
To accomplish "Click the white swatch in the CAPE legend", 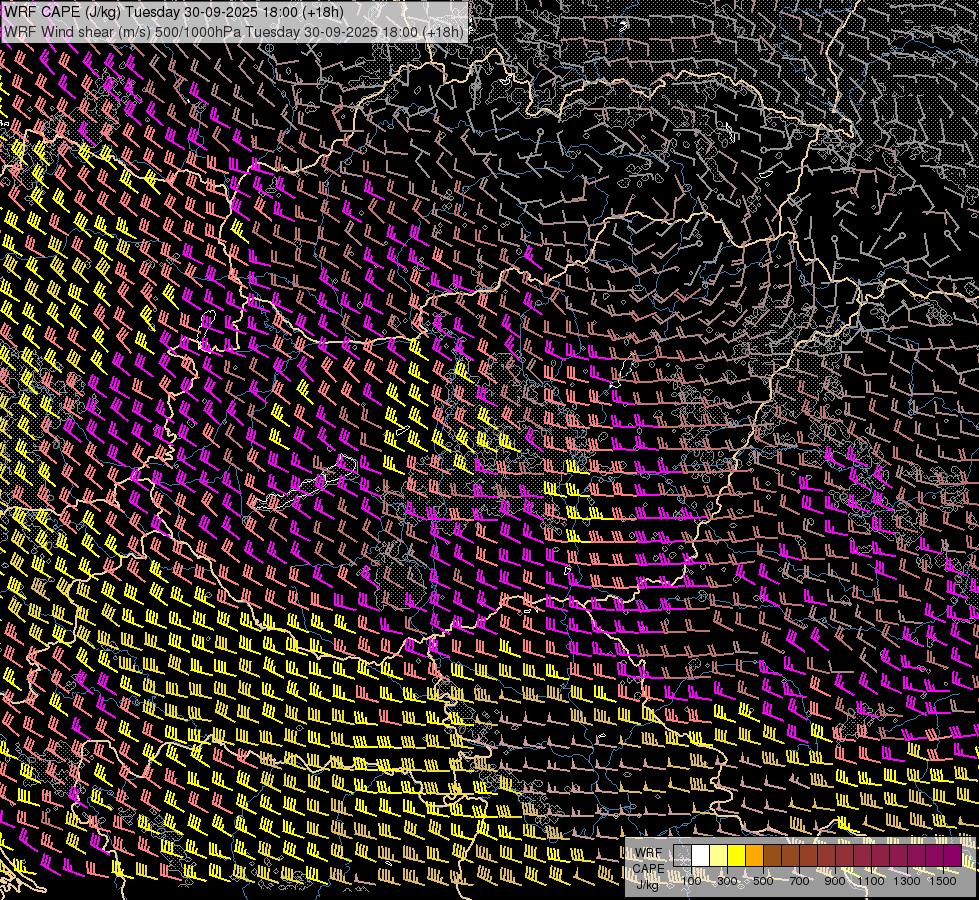I will pos(701,856).
